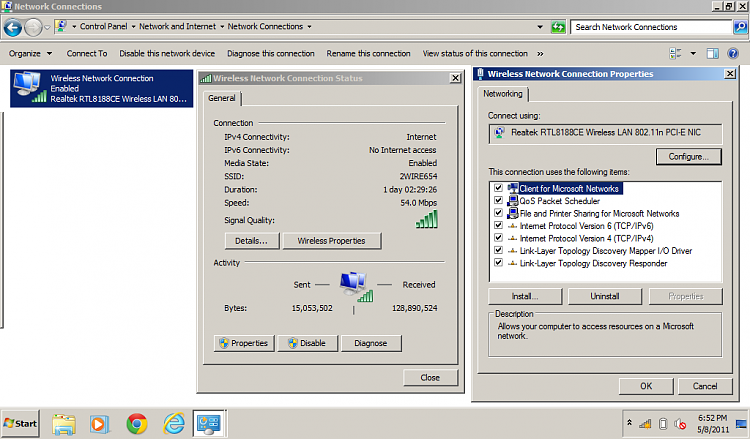Click the Install... button
Screen dimensions: 750x439
point(525,296)
